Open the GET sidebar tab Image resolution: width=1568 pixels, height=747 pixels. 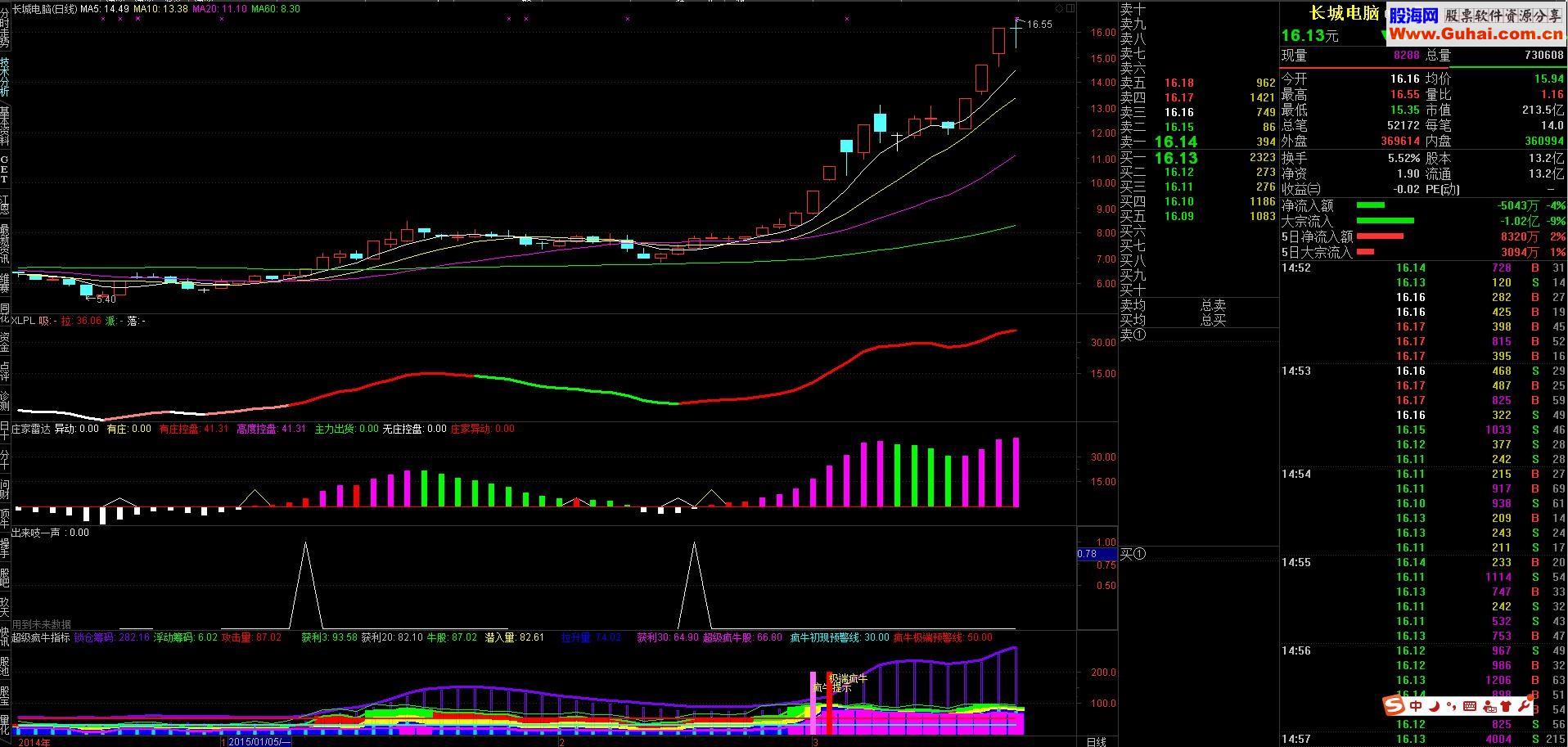pos(5,169)
